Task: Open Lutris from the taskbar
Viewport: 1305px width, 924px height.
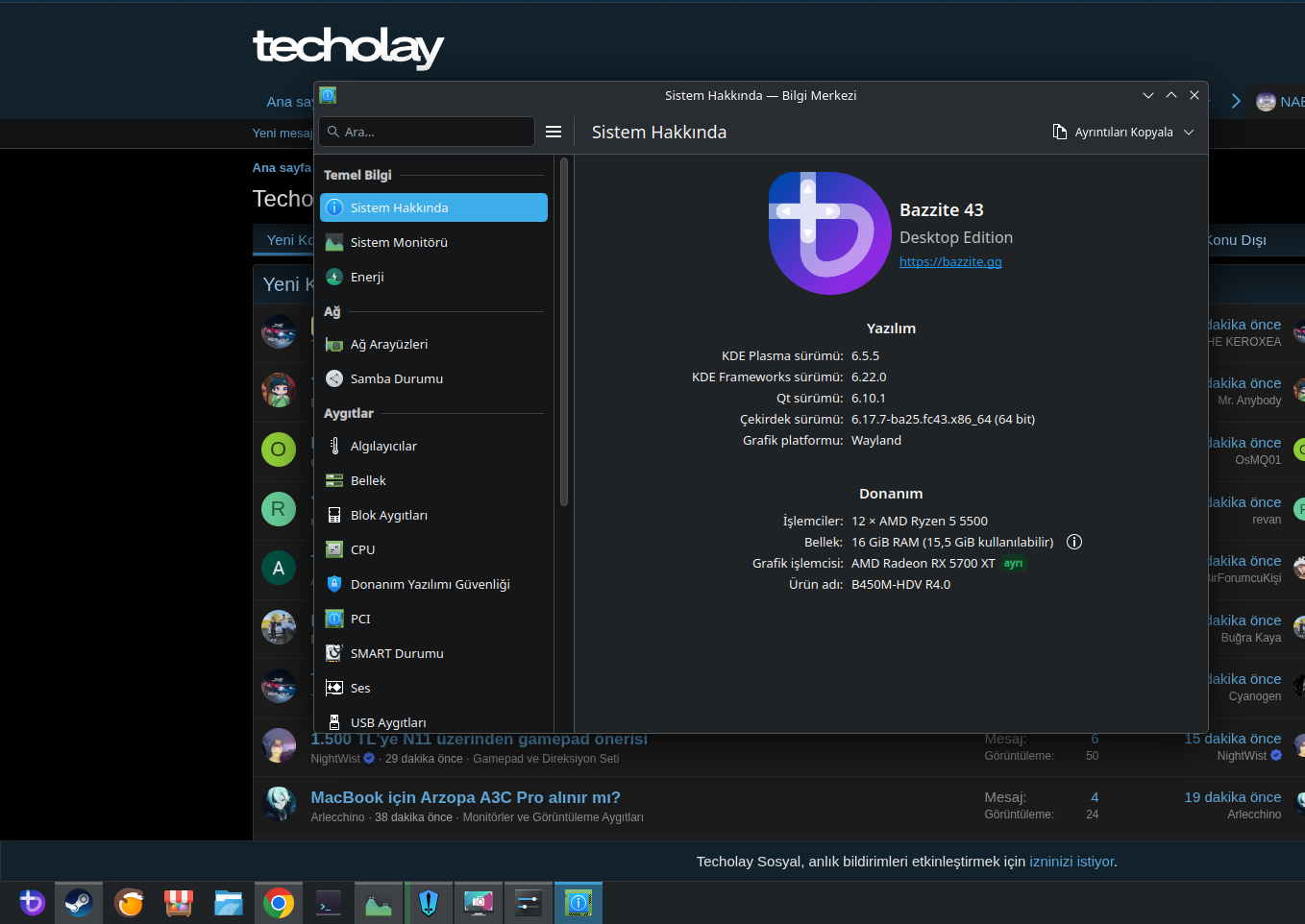Action: tap(129, 903)
